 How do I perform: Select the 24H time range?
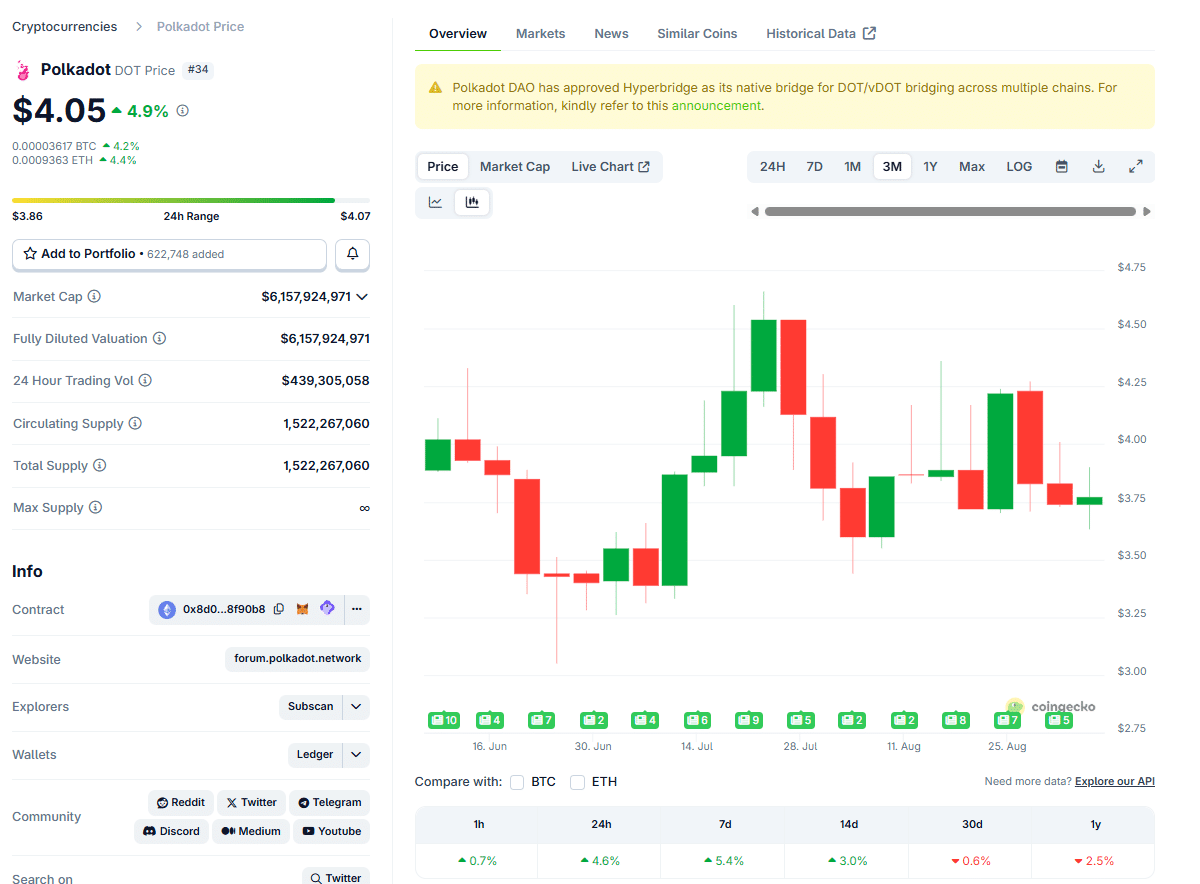772,167
